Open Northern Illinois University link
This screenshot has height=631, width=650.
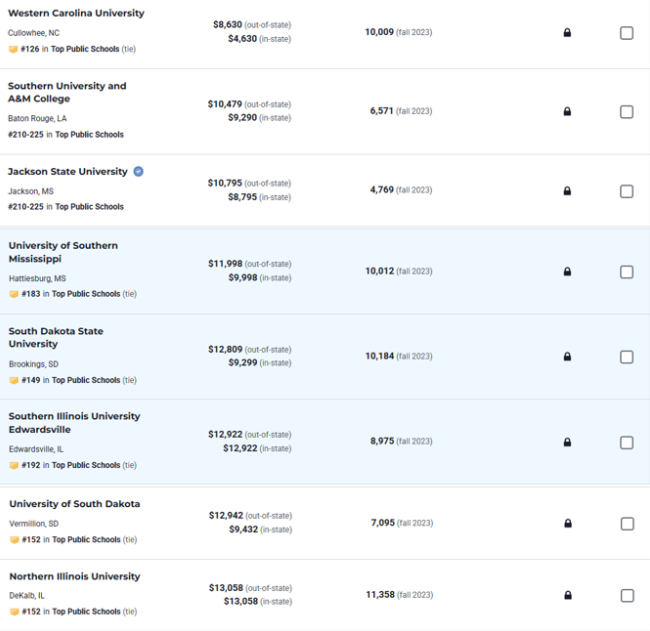click(75, 576)
